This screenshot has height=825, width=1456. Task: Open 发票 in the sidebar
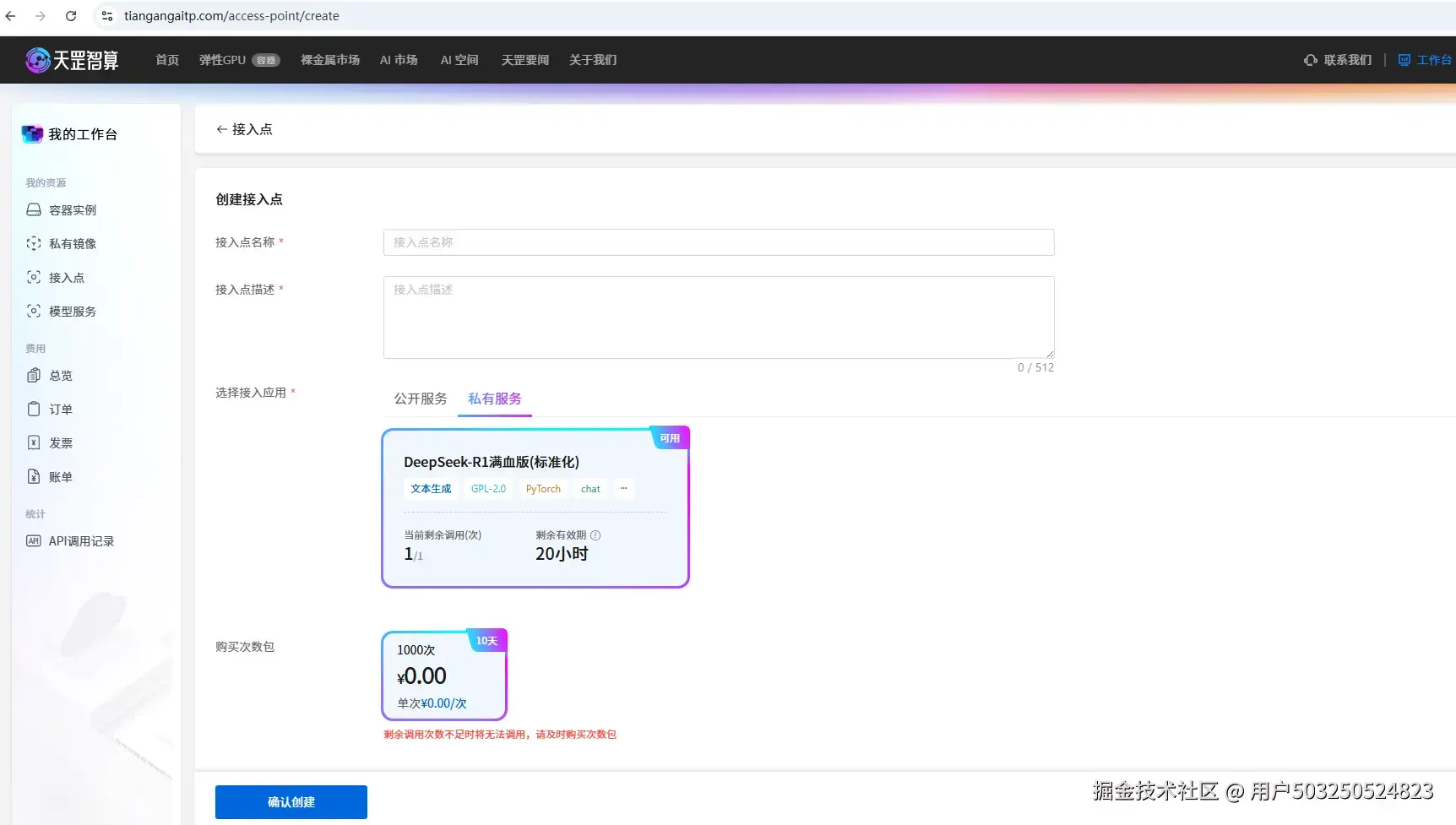coord(61,442)
